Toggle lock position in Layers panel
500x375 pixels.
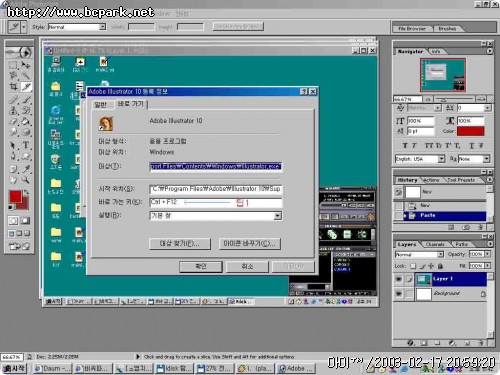click(x=431, y=266)
